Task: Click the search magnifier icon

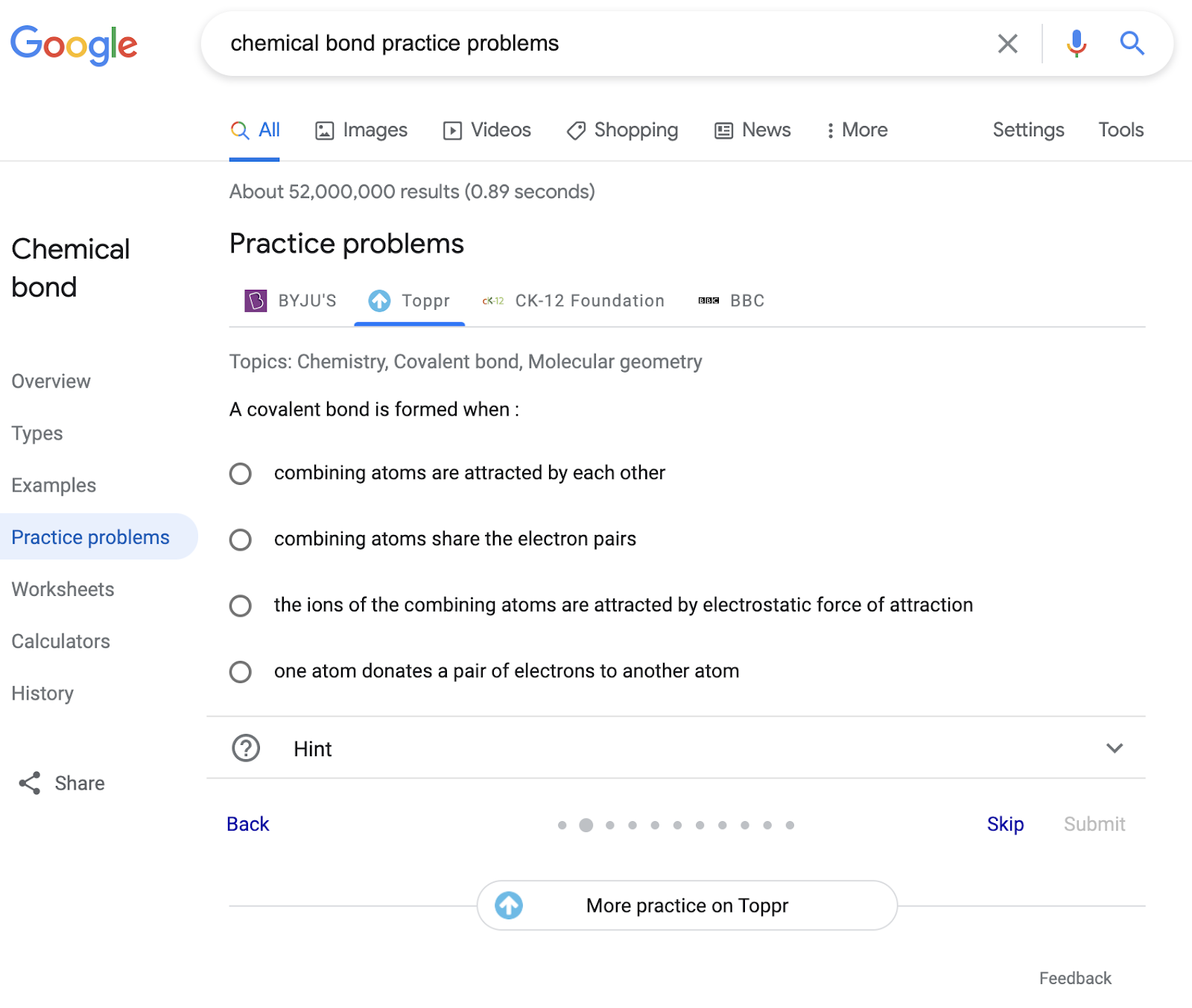Action: click(1132, 43)
